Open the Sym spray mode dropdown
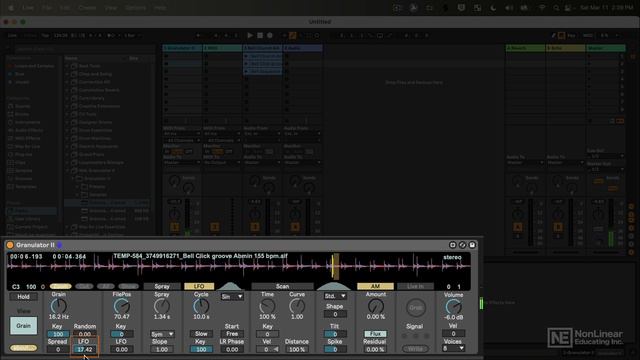640x360 pixels. click(x=162, y=334)
